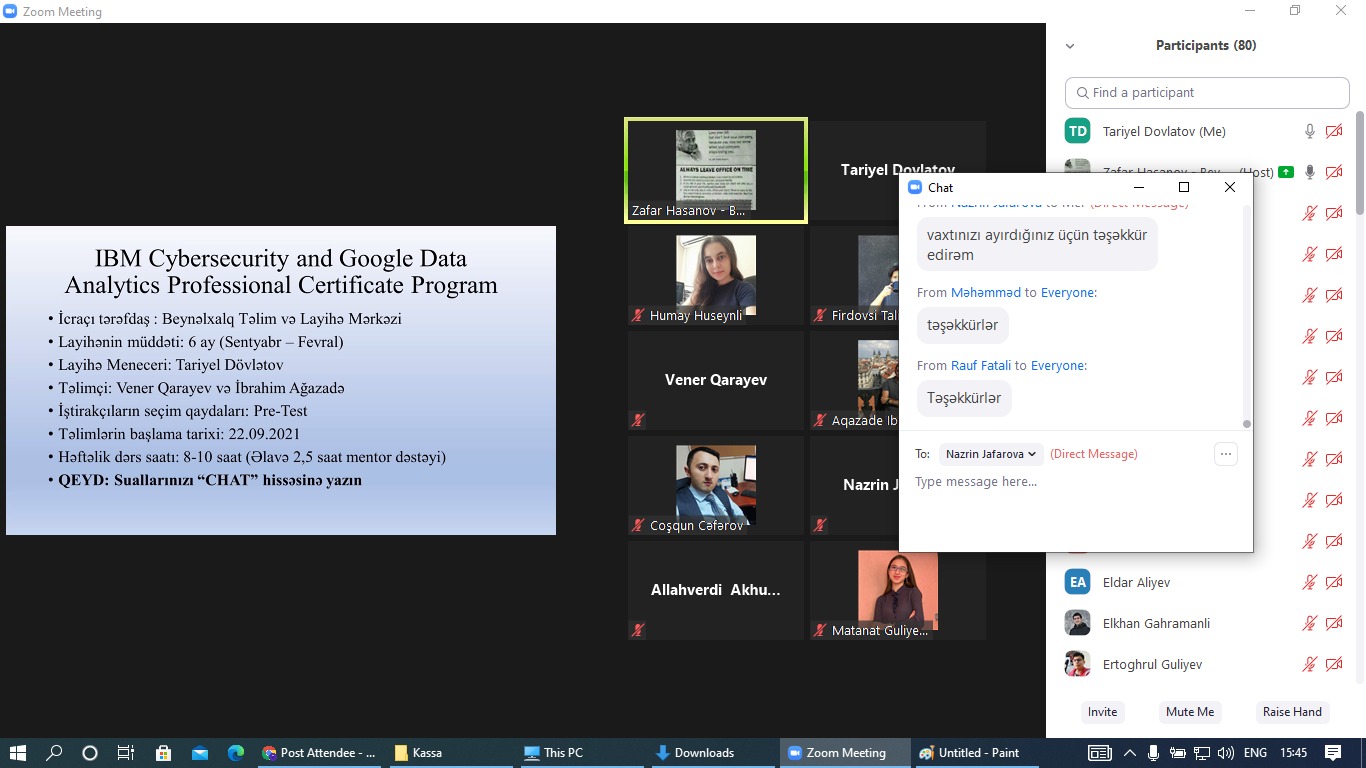The width and height of the screenshot is (1366, 768).
Task: Click the Invite button
Action: (1102, 712)
